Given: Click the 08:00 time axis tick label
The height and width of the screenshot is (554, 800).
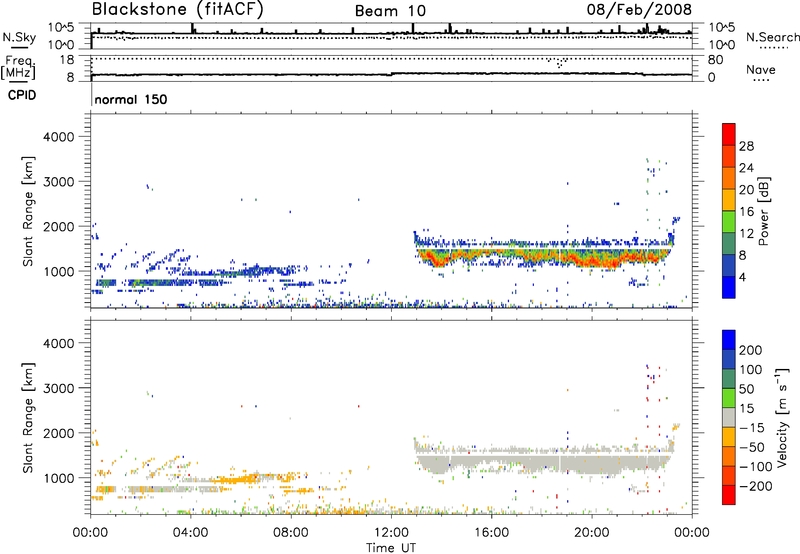Looking at the screenshot, I should click(291, 533).
